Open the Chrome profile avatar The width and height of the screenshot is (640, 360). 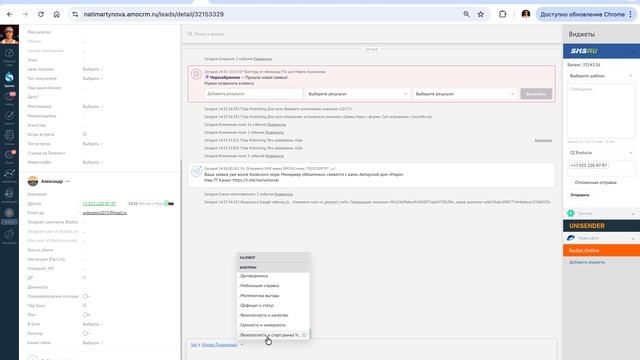(526, 14)
